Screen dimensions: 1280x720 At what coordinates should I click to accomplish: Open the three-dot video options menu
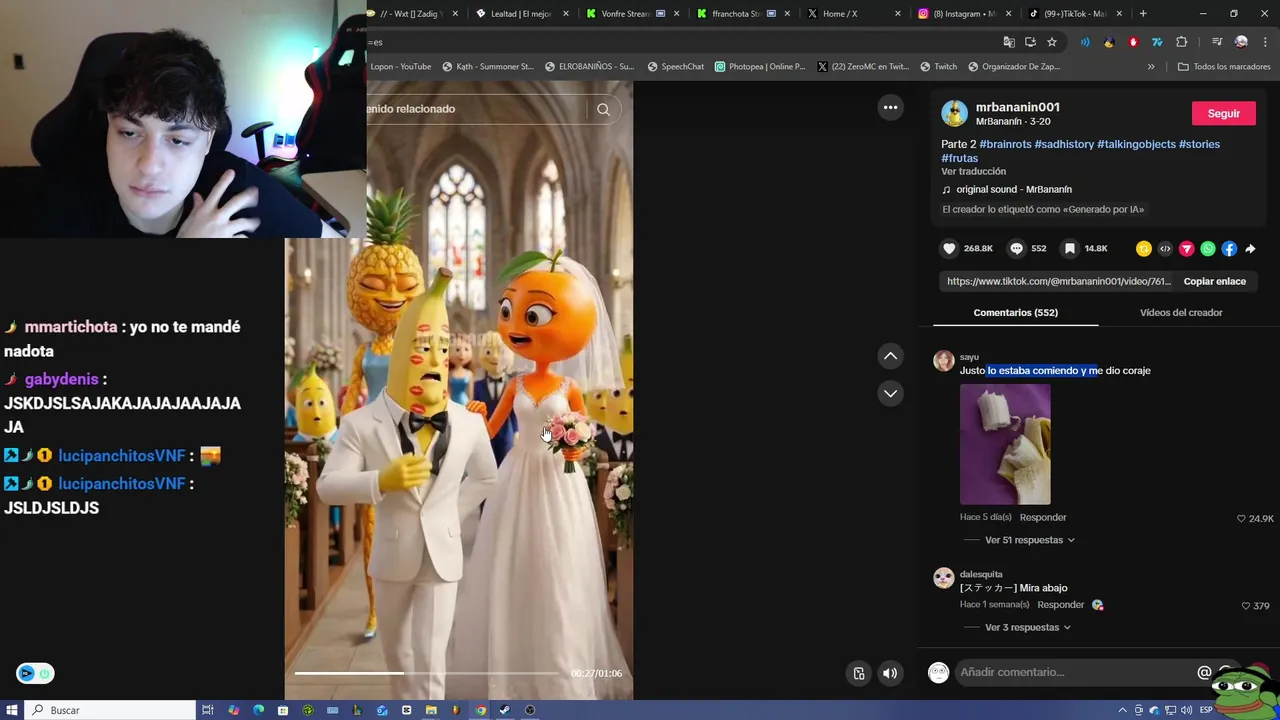point(890,108)
